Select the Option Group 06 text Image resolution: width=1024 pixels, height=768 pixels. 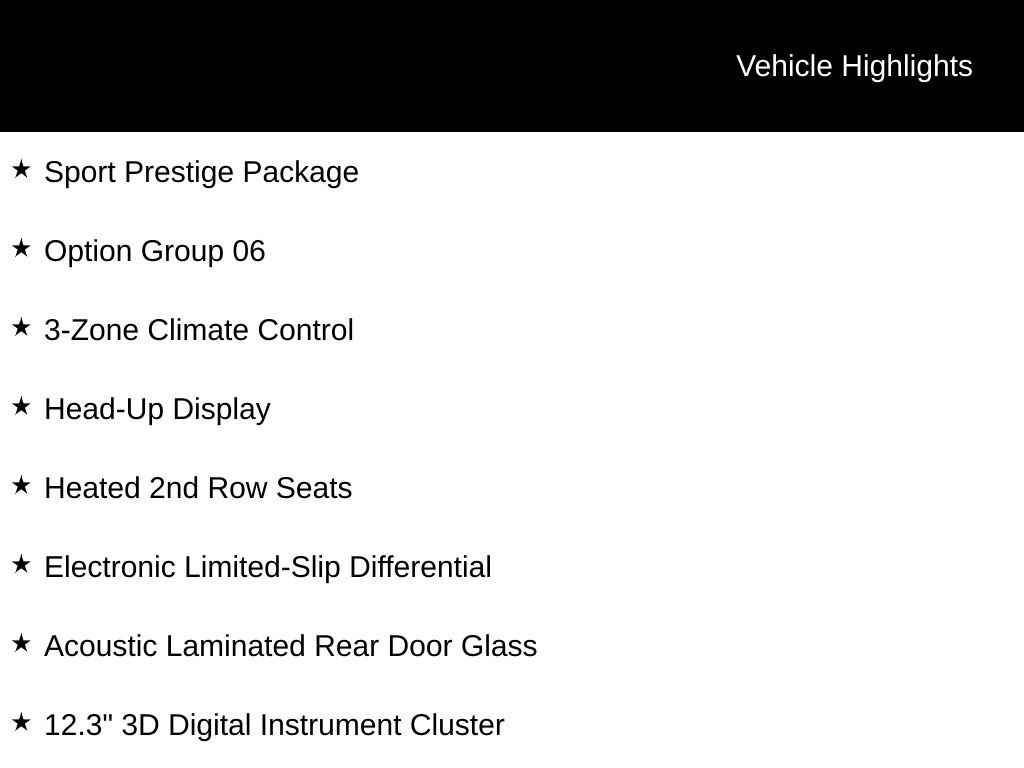point(155,251)
